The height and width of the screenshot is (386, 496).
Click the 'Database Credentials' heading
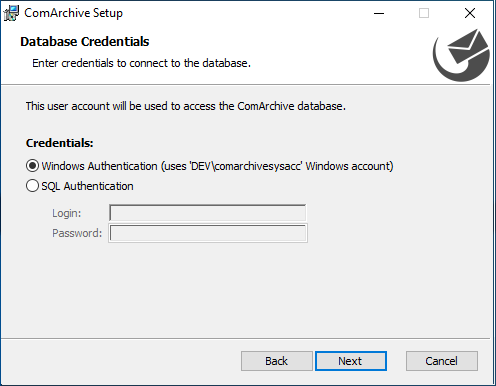click(85, 42)
